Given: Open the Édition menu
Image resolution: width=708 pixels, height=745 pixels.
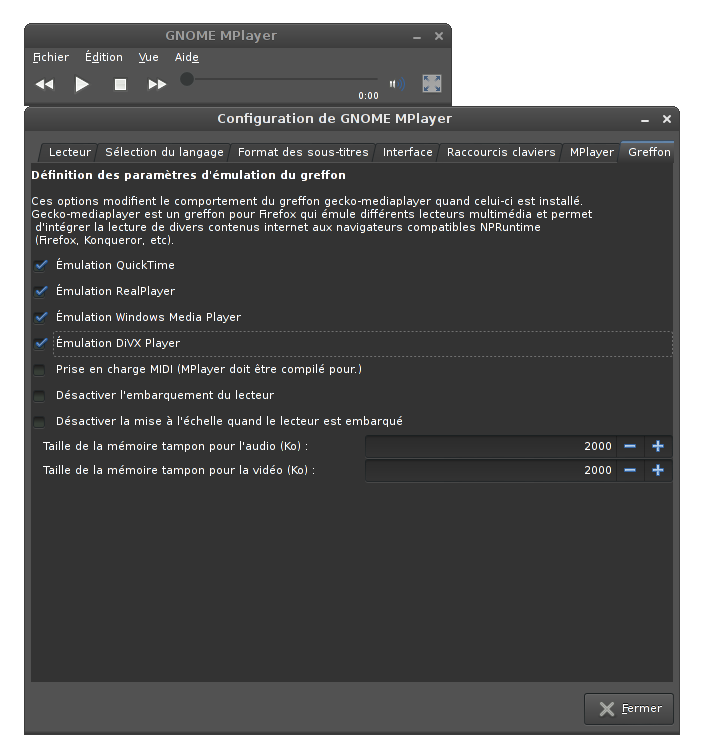Looking at the screenshot, I should coord(104,57).
